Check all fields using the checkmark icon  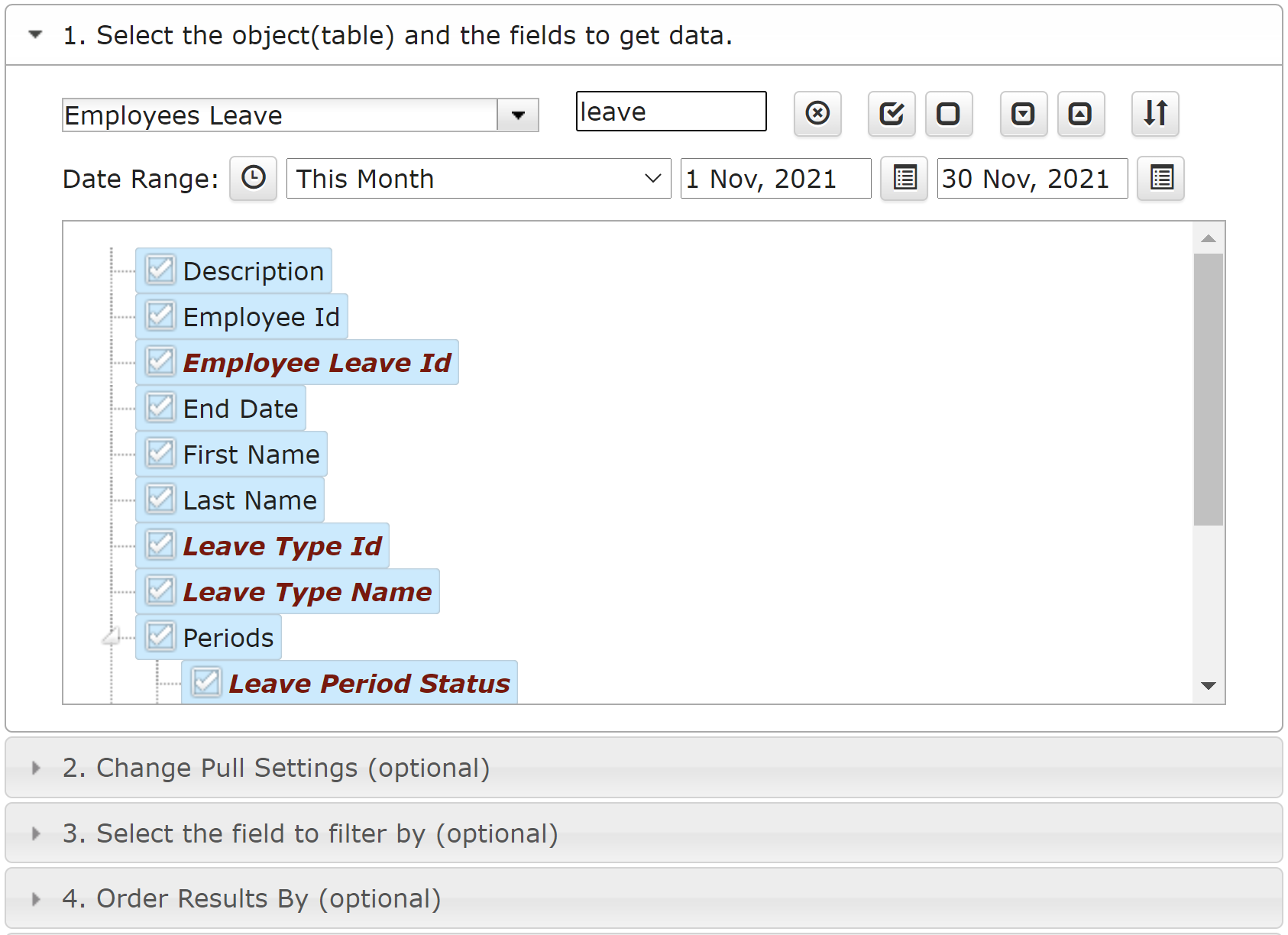(x=892, y=114)
